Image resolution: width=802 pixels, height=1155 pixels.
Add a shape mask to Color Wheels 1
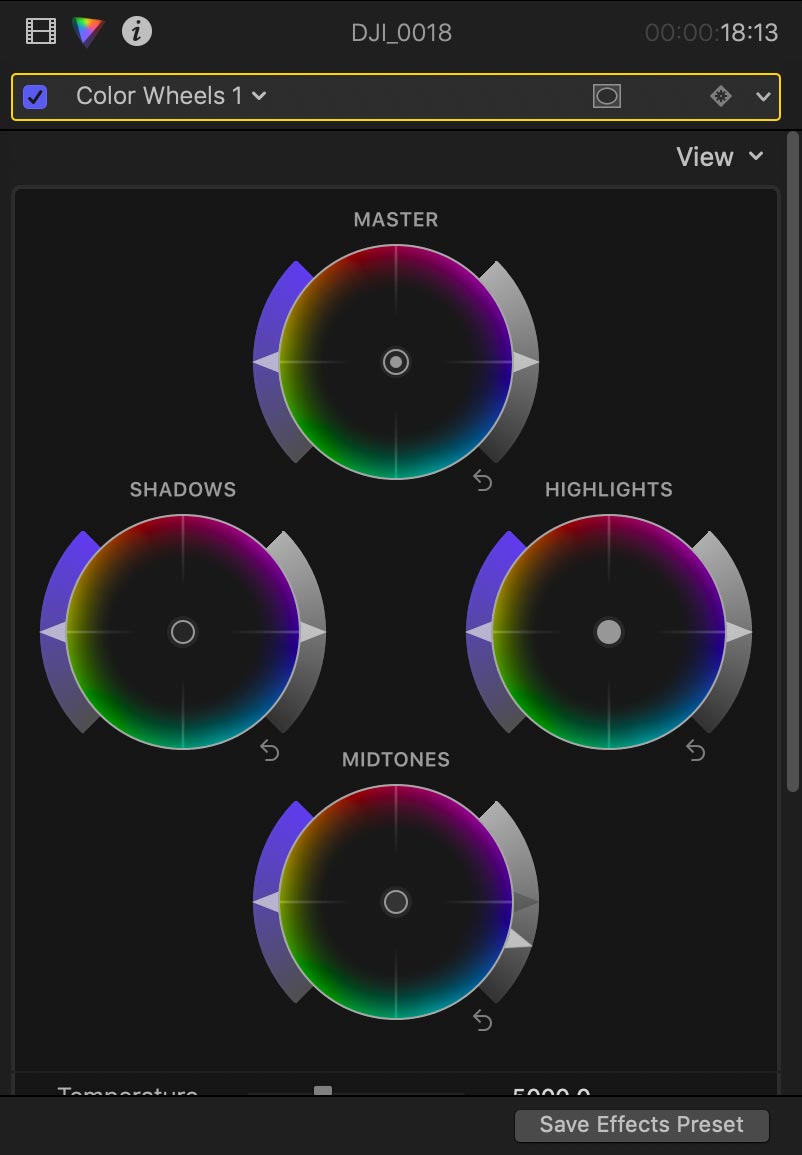click(607, 96)
